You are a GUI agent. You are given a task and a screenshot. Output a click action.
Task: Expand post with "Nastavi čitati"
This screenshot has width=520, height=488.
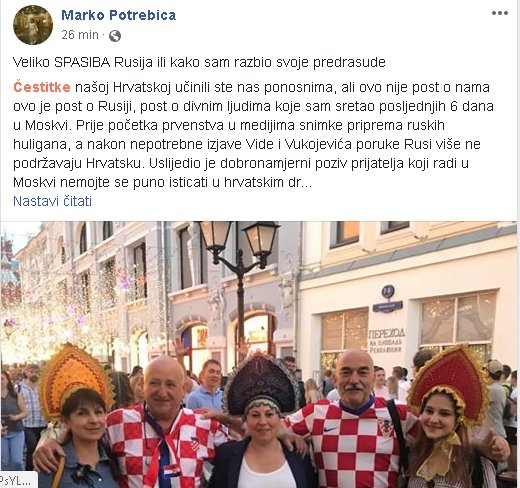(52, 201)
